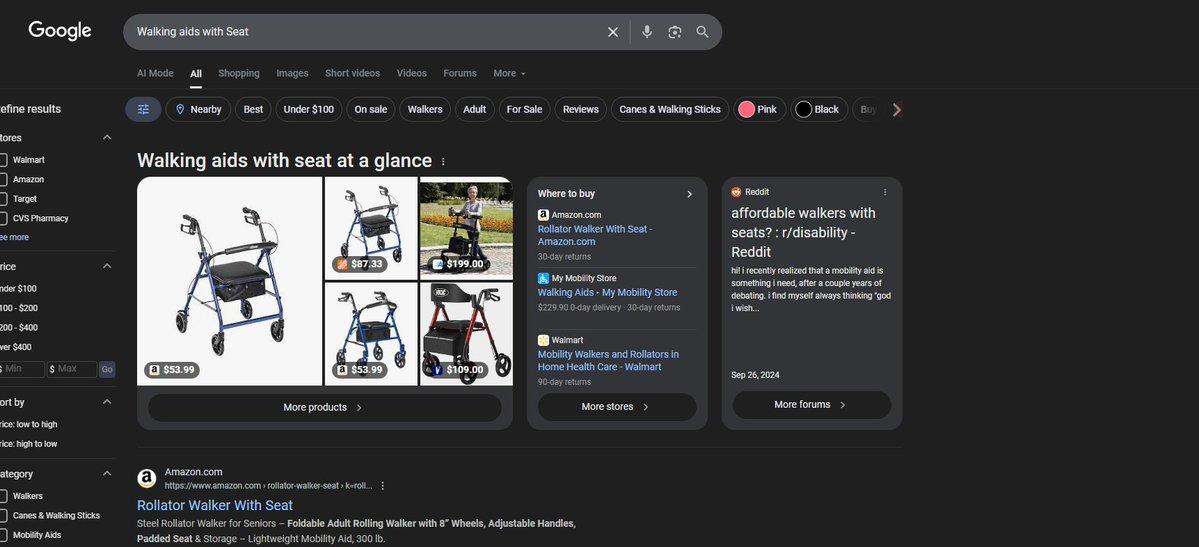Start voice search with microphone icon
The image size is (1199, 547).
tap(647, 32)
